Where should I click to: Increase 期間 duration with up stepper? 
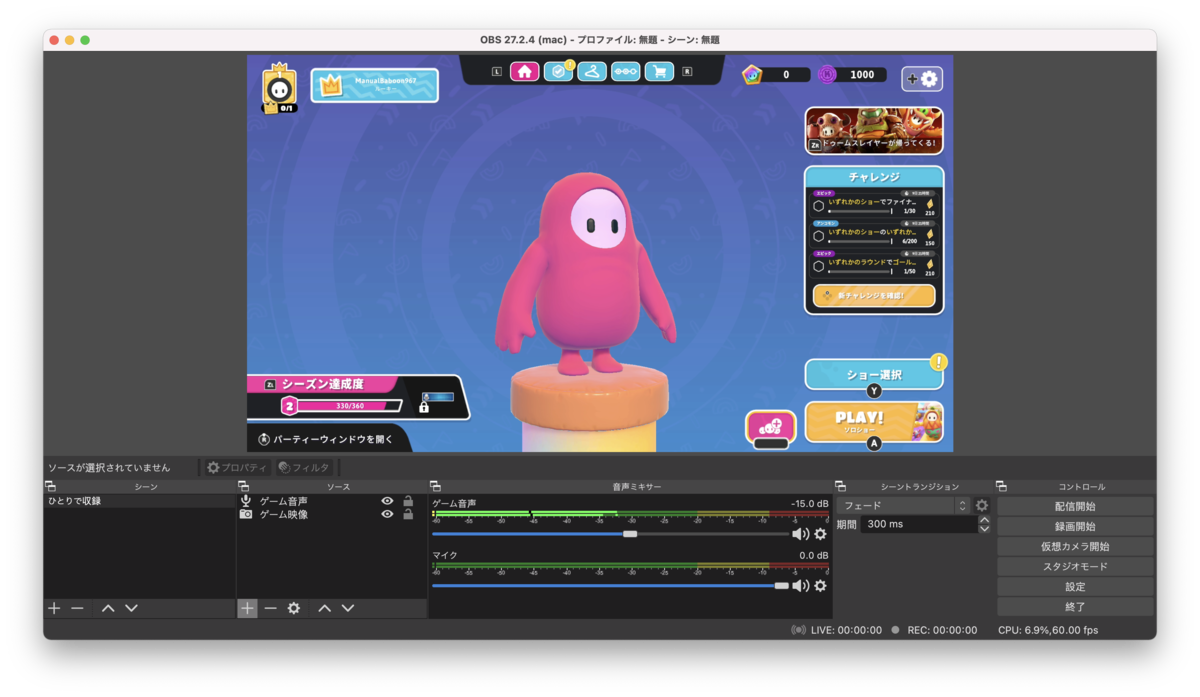point(984,520)
